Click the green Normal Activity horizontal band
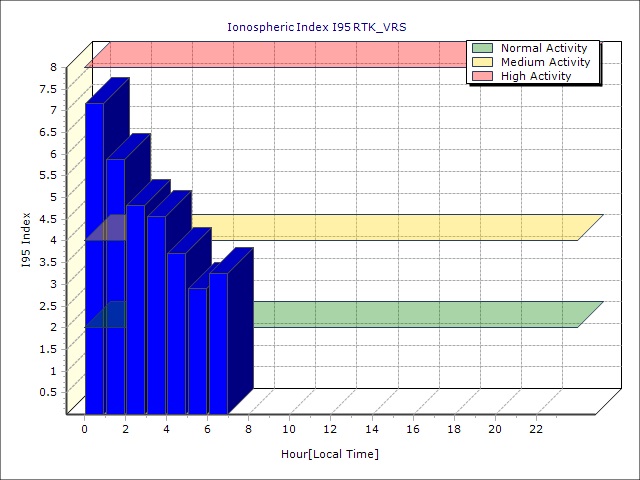Image resolution: width=640 pixels, height=480 pixels. click(x=400, y=314)
